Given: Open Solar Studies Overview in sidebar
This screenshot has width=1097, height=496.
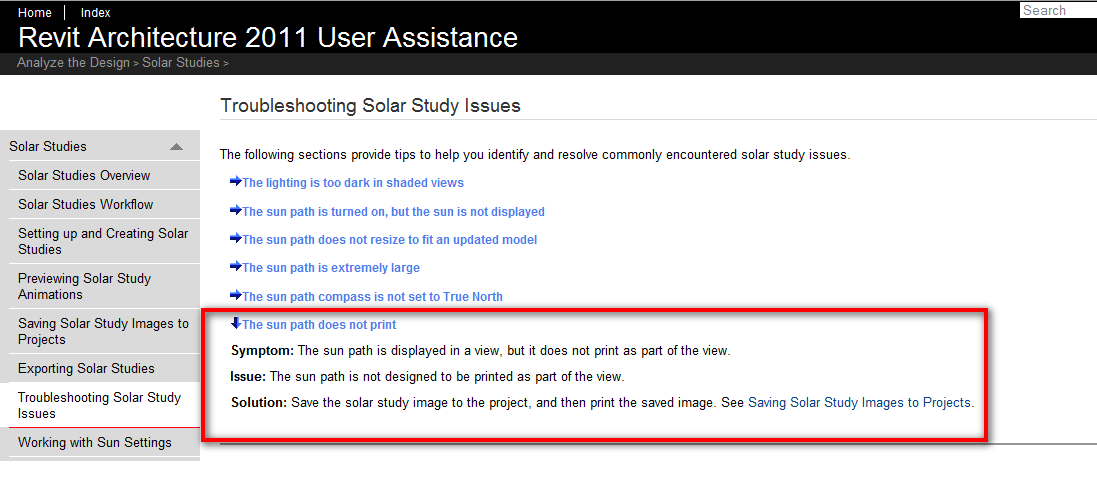Looking at the screenshot, I should tap(84, 176).
